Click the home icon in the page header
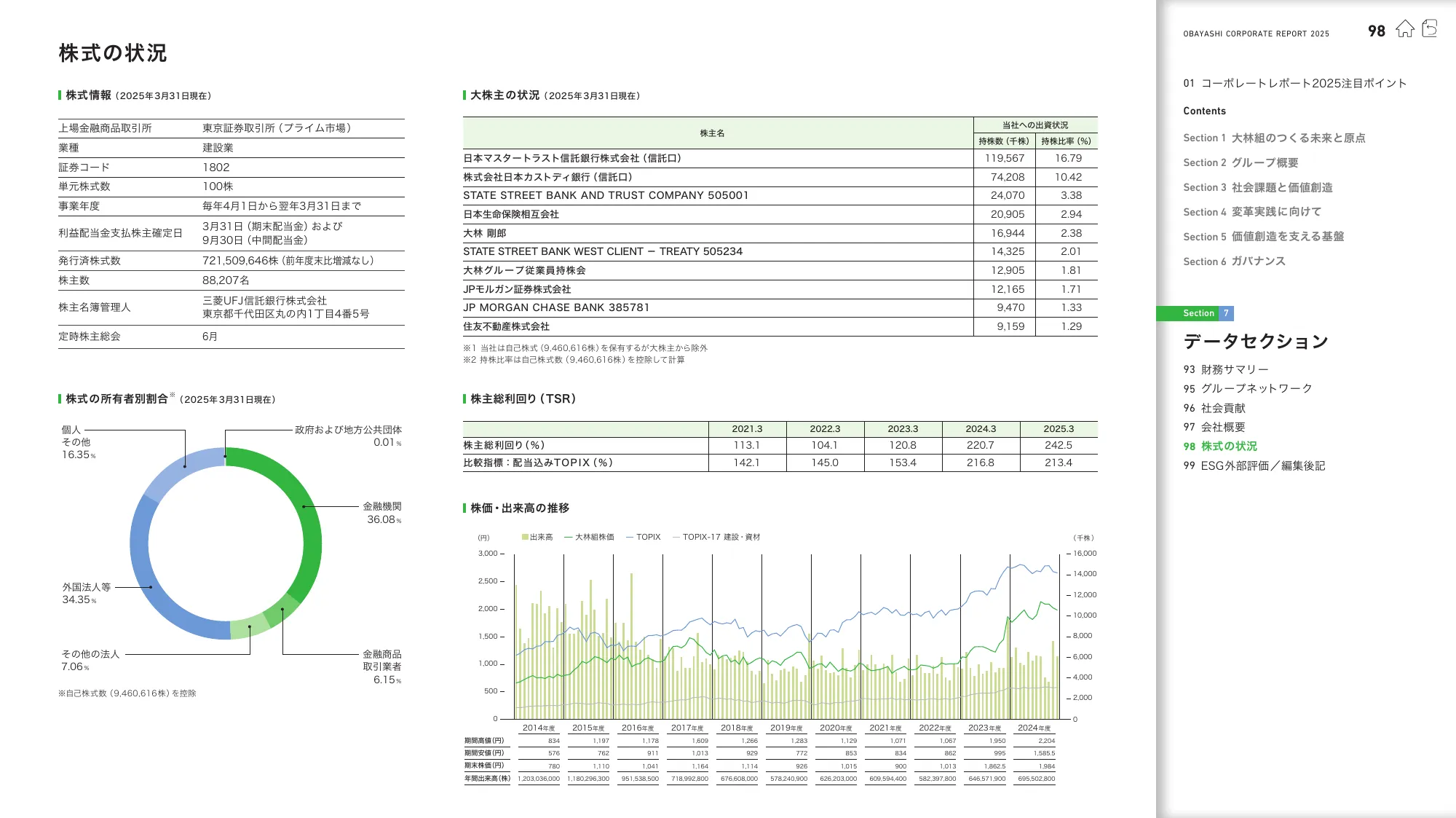Screen dimensions: 1456x818 coord(1405,30)
